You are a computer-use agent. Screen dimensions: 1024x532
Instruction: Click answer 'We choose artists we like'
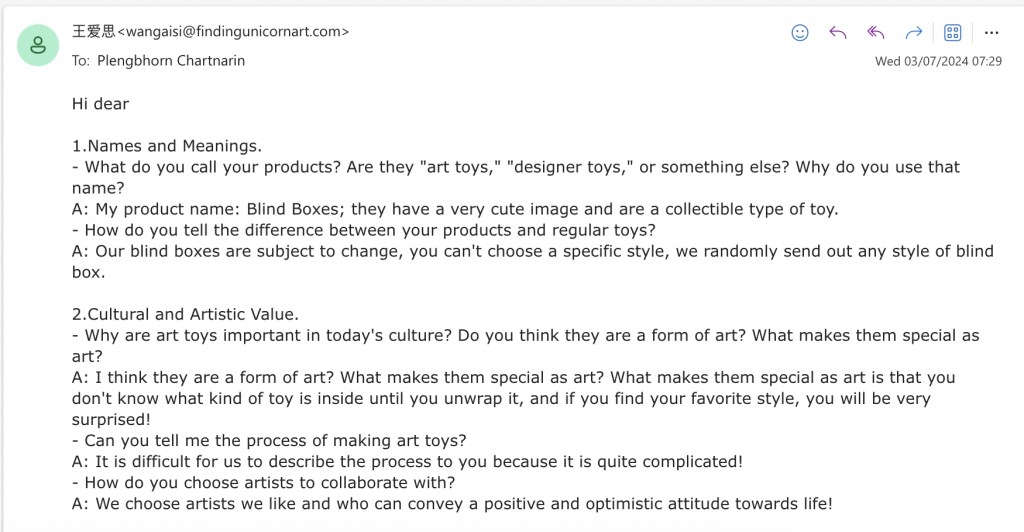[x=452, y=504]
